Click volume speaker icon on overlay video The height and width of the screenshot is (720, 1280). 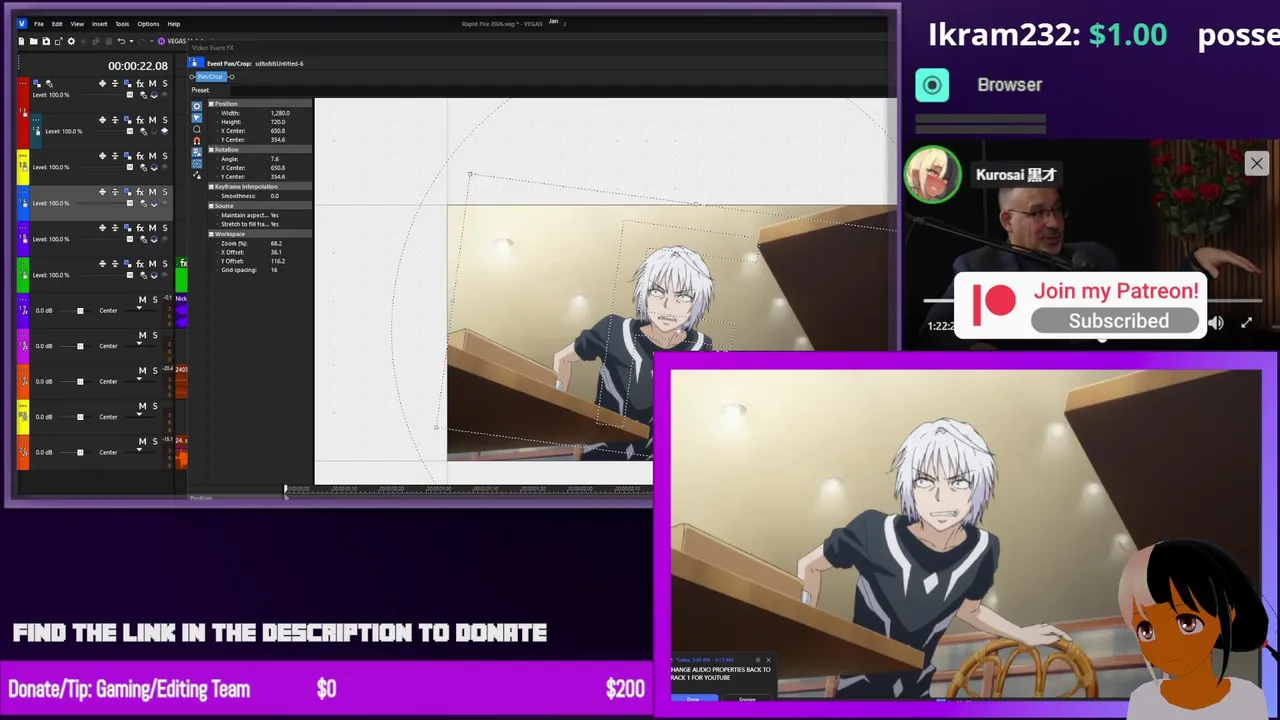click(x=1216, y=323)
